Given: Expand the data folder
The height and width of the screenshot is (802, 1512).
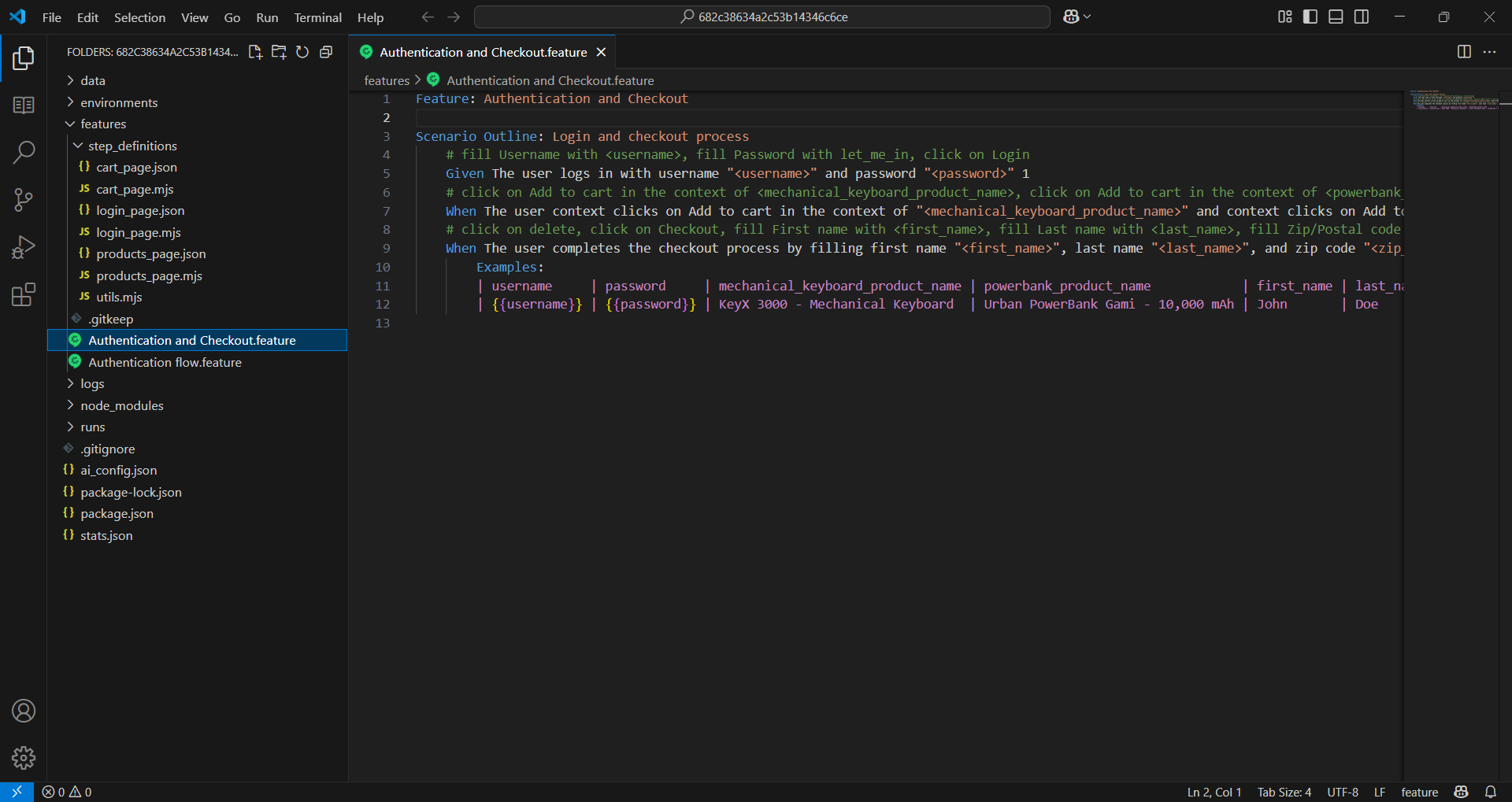Looking at the screenshot, I should coord(92,80).
